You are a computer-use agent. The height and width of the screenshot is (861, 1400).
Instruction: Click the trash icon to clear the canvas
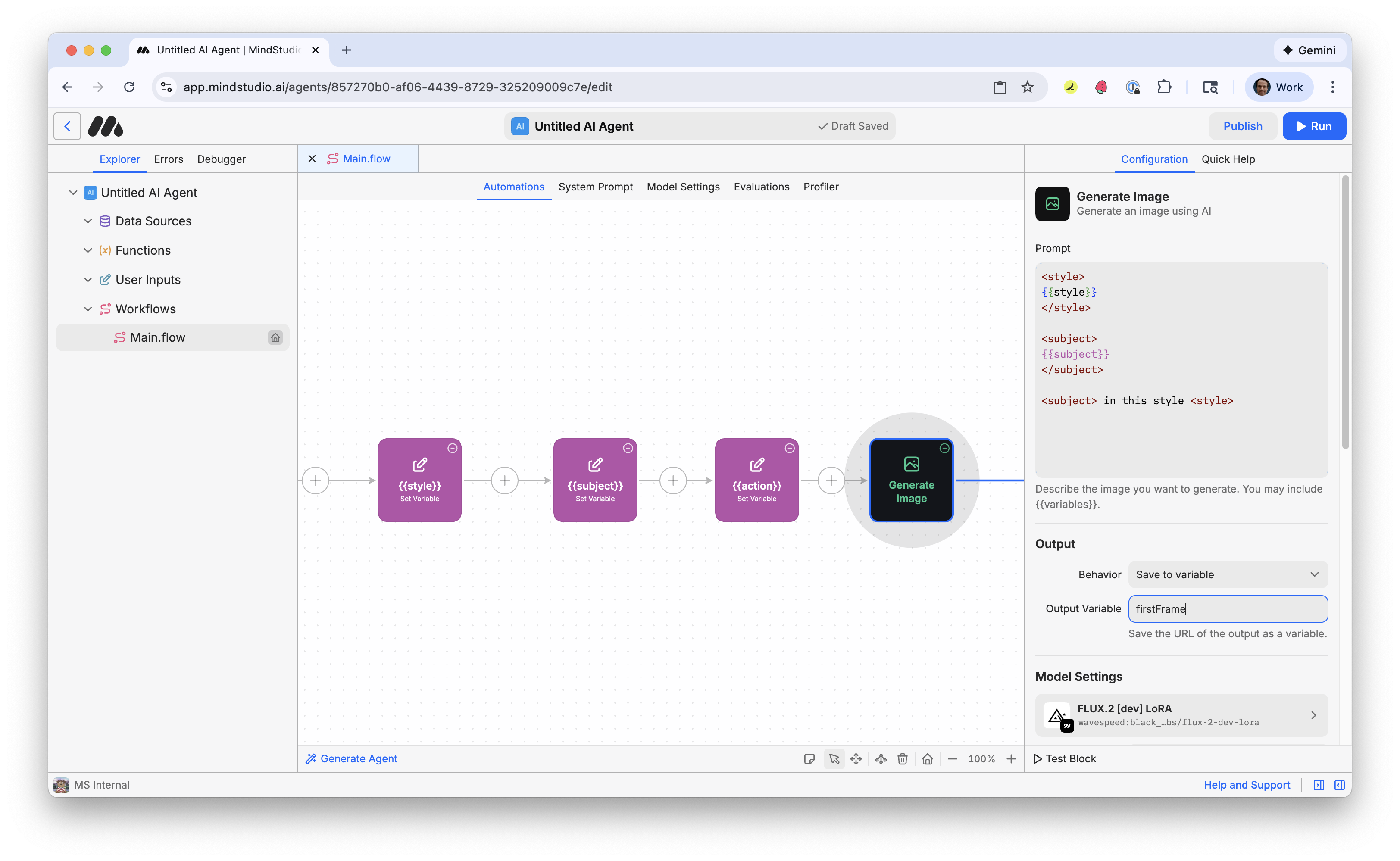[x=902, y=758]
